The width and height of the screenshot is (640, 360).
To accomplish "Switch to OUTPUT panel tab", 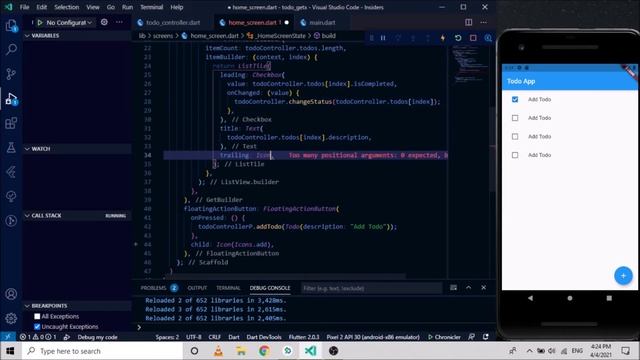I will tap(197, 288).
